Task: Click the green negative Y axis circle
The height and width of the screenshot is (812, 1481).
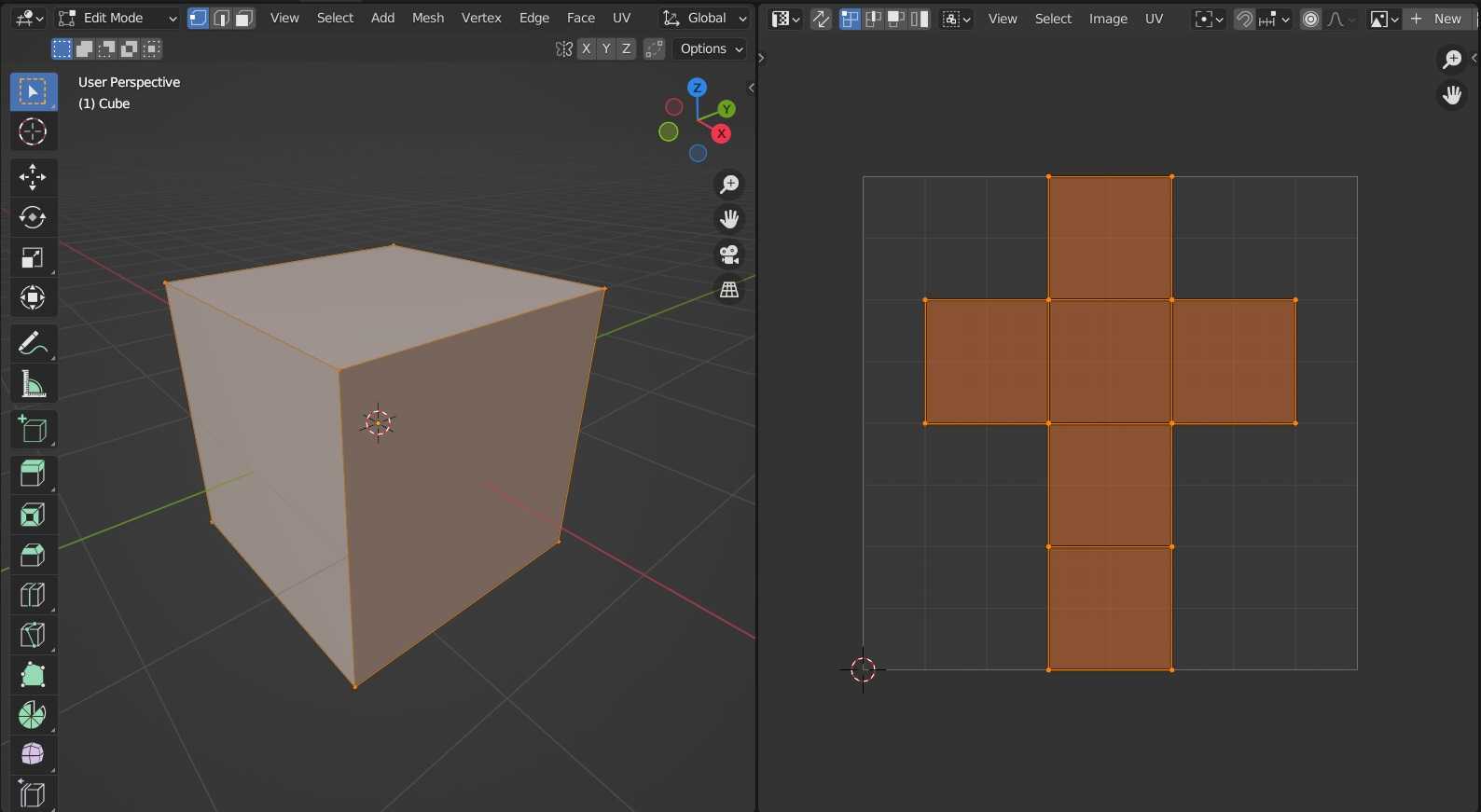Action: point(668,132)
